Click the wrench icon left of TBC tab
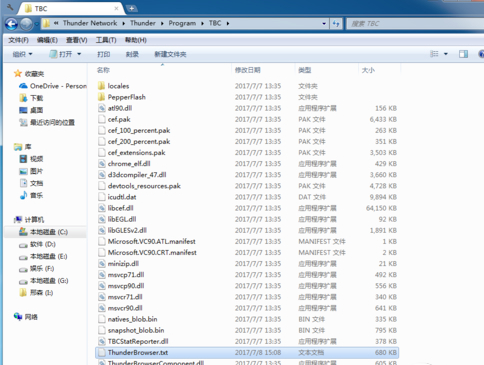This screenshot has width=484, height=365. (x=10, y=7)
